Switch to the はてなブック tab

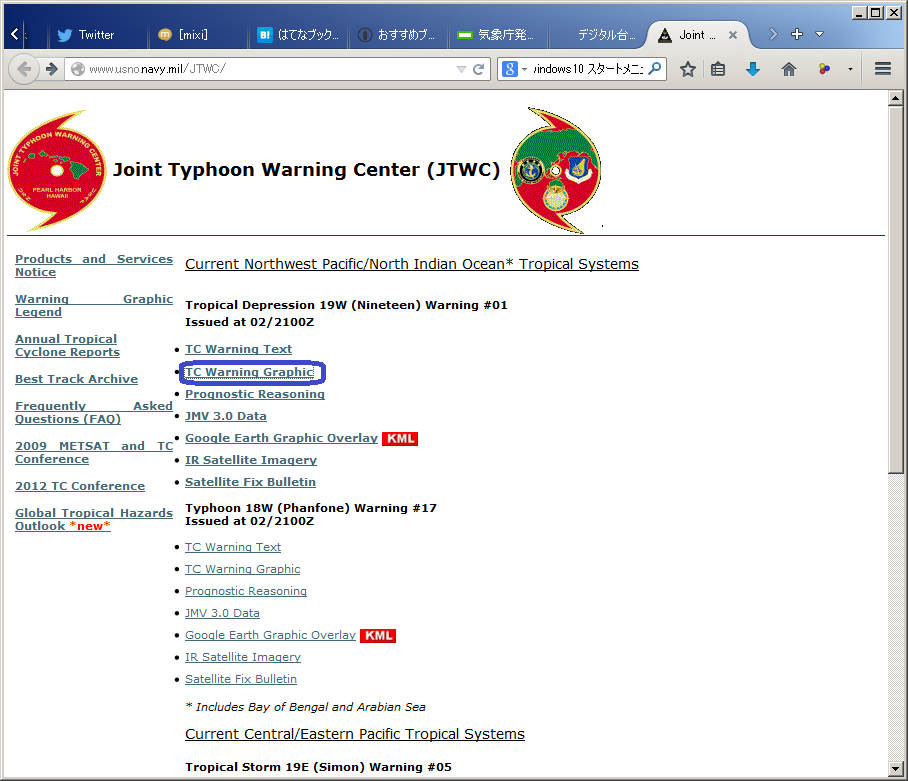[x=298, y=35]
